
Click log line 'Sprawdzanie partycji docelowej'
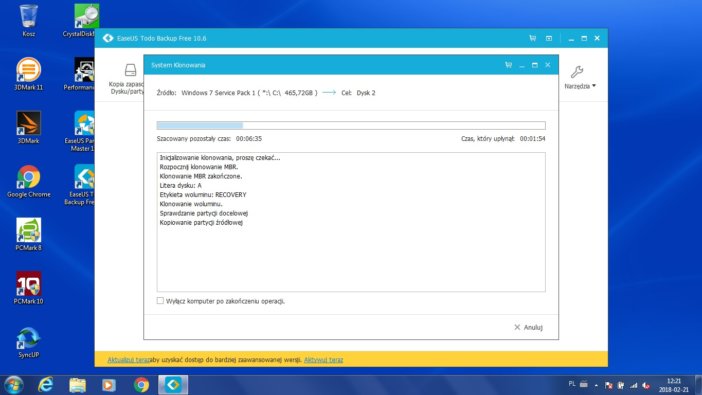(204, 213)
